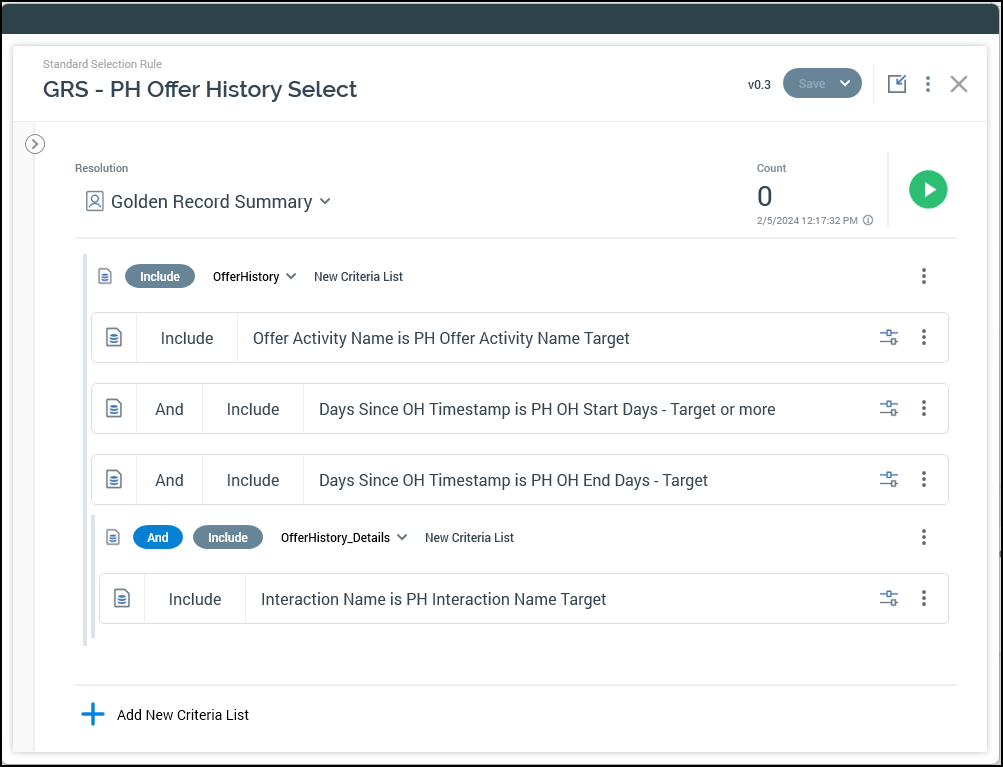This screenshot has height=767, width=1003.
Task: Expand the left side panel arrow
Action: (x=35, y=144)
